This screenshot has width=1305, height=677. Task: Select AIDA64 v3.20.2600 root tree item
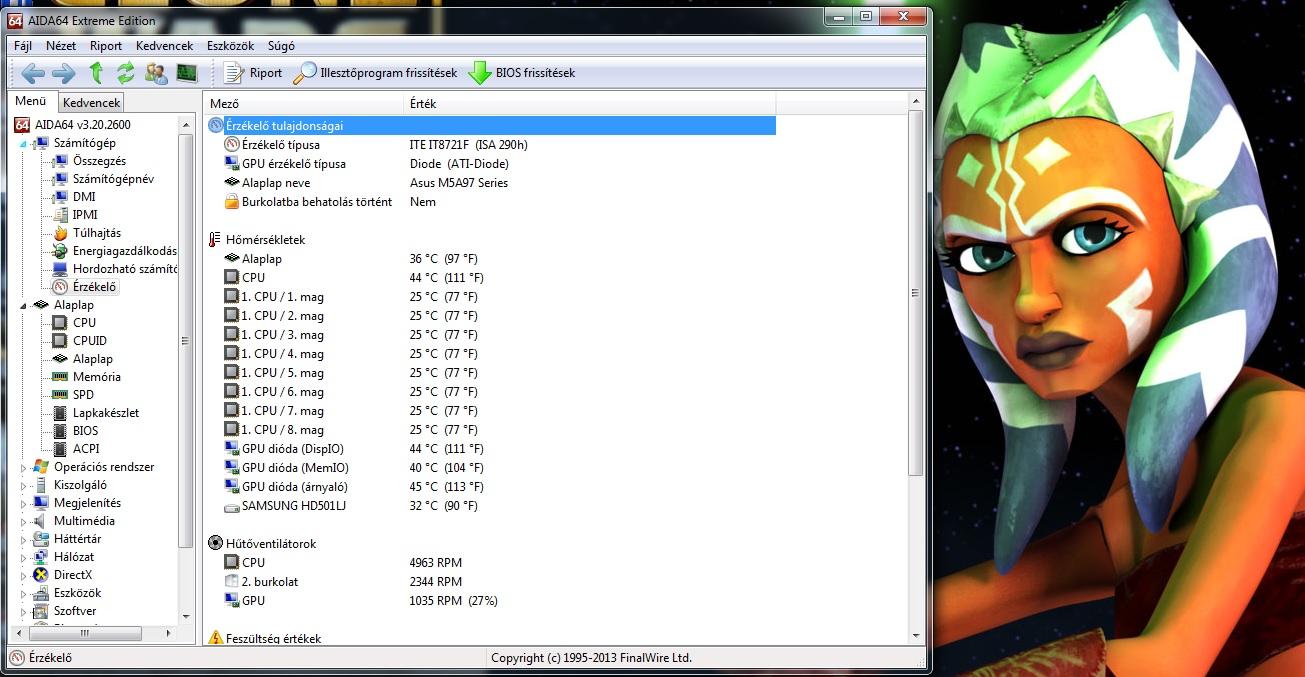click(x=73, y=125)
